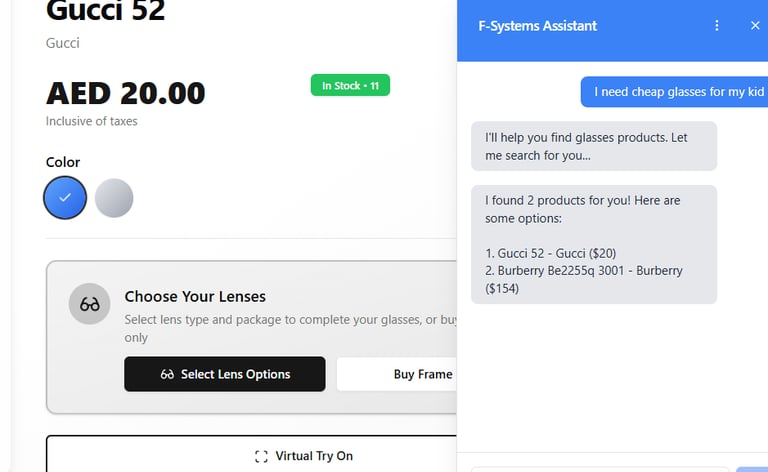Select the silver gray color swatch
Image resolution: width=768 pixels, height=472 pixels.
click(114, 198)
